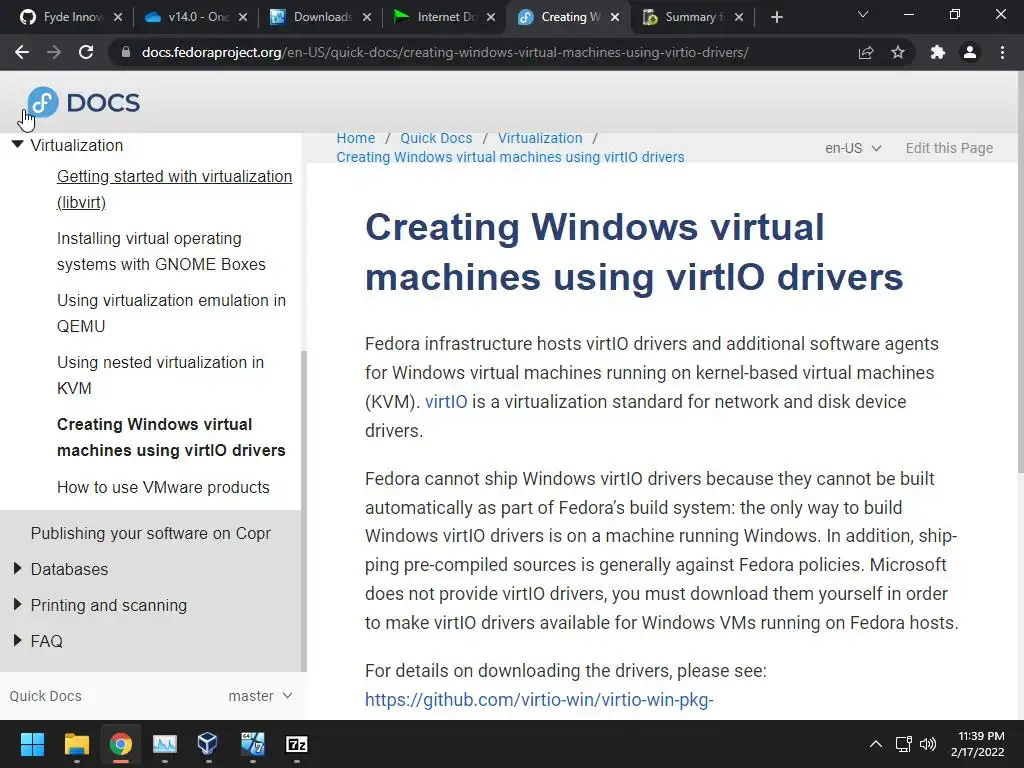Expand the FAQ section
The height and width of the screenshot is (768, 1024).
[18, 641]
